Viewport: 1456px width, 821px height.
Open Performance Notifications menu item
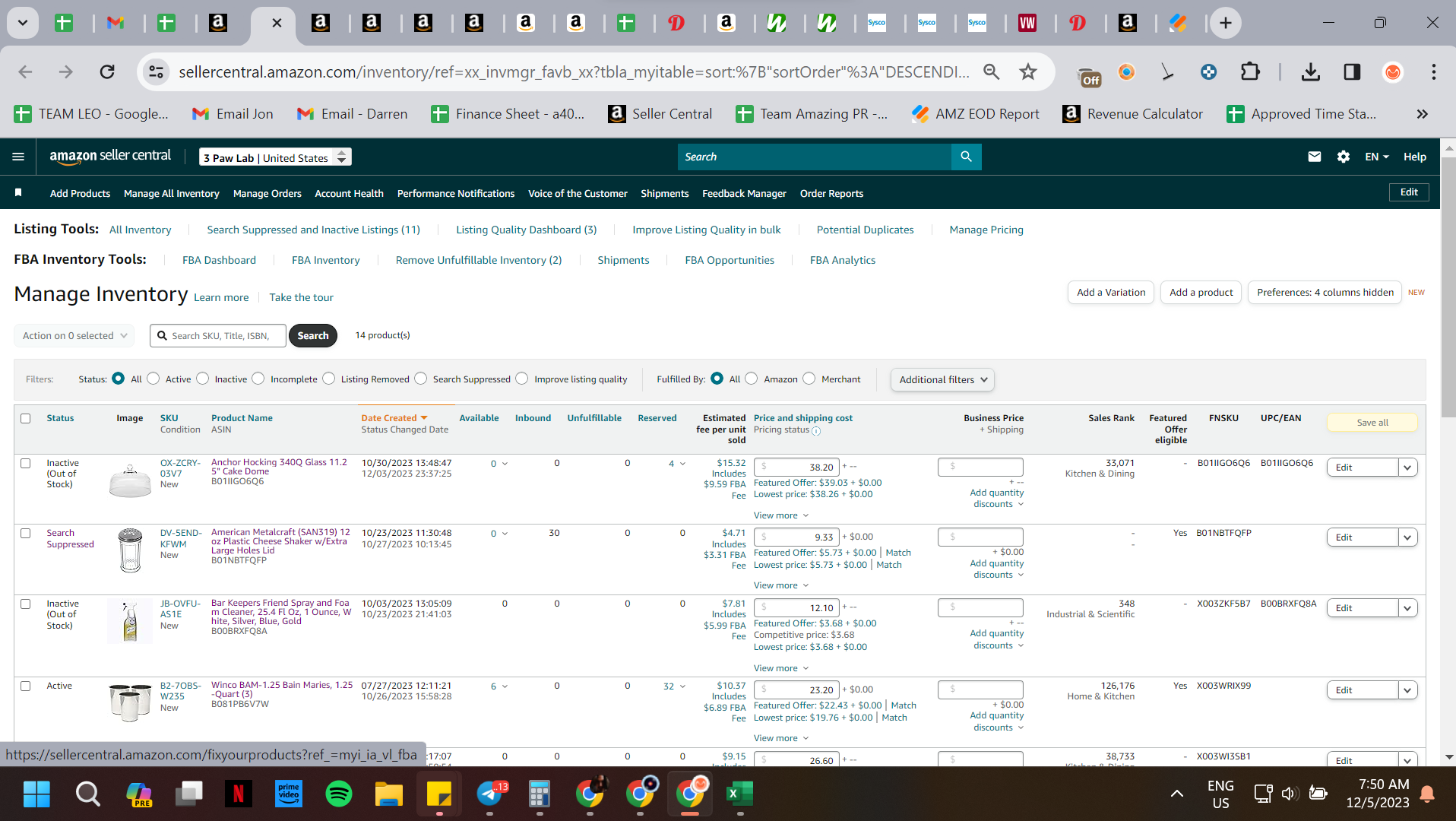pos(456,193)
